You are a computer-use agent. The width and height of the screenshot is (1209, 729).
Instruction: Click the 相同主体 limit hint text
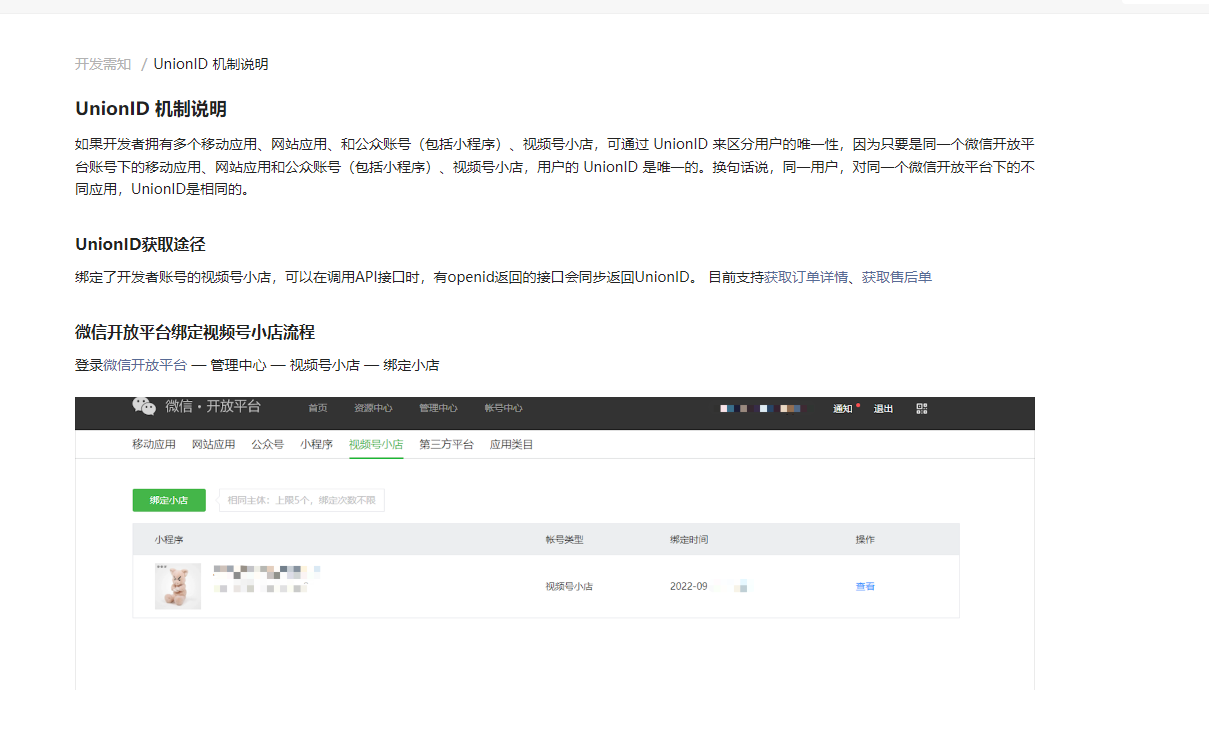[x=301, y=500]
